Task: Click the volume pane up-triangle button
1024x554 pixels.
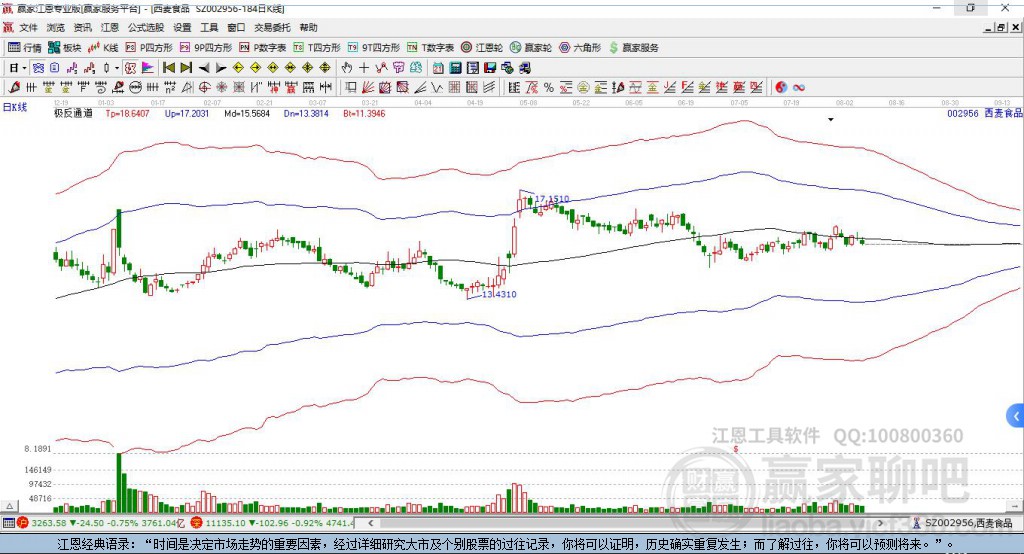Action: 10,506
